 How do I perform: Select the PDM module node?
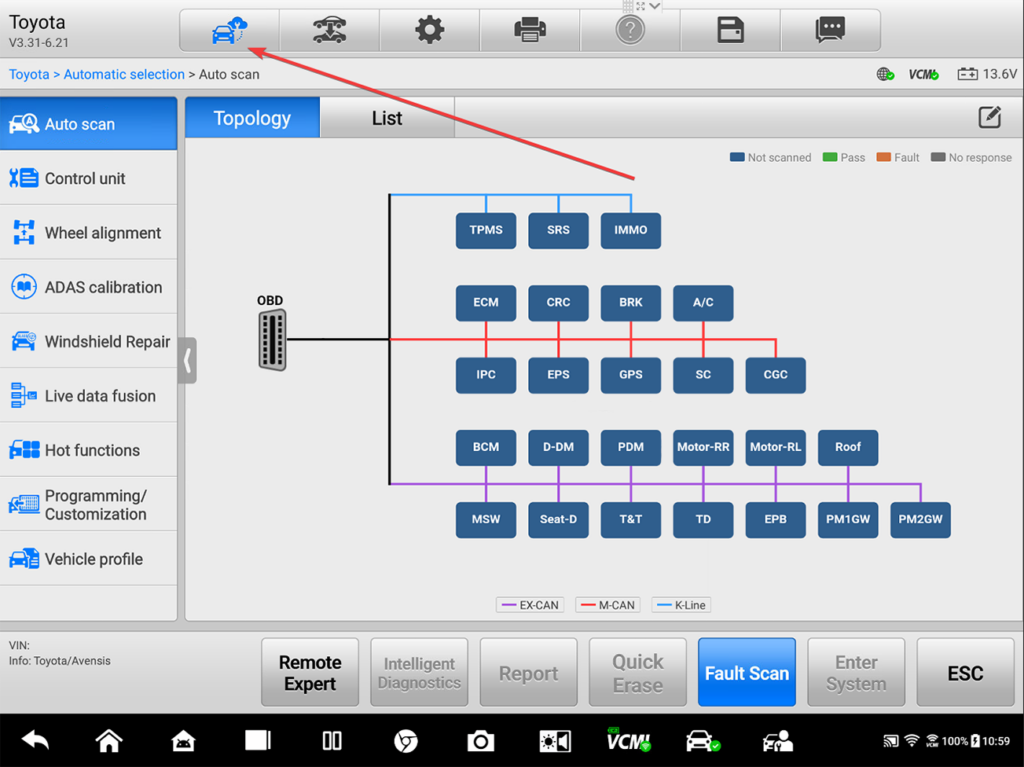coord(631,448)
